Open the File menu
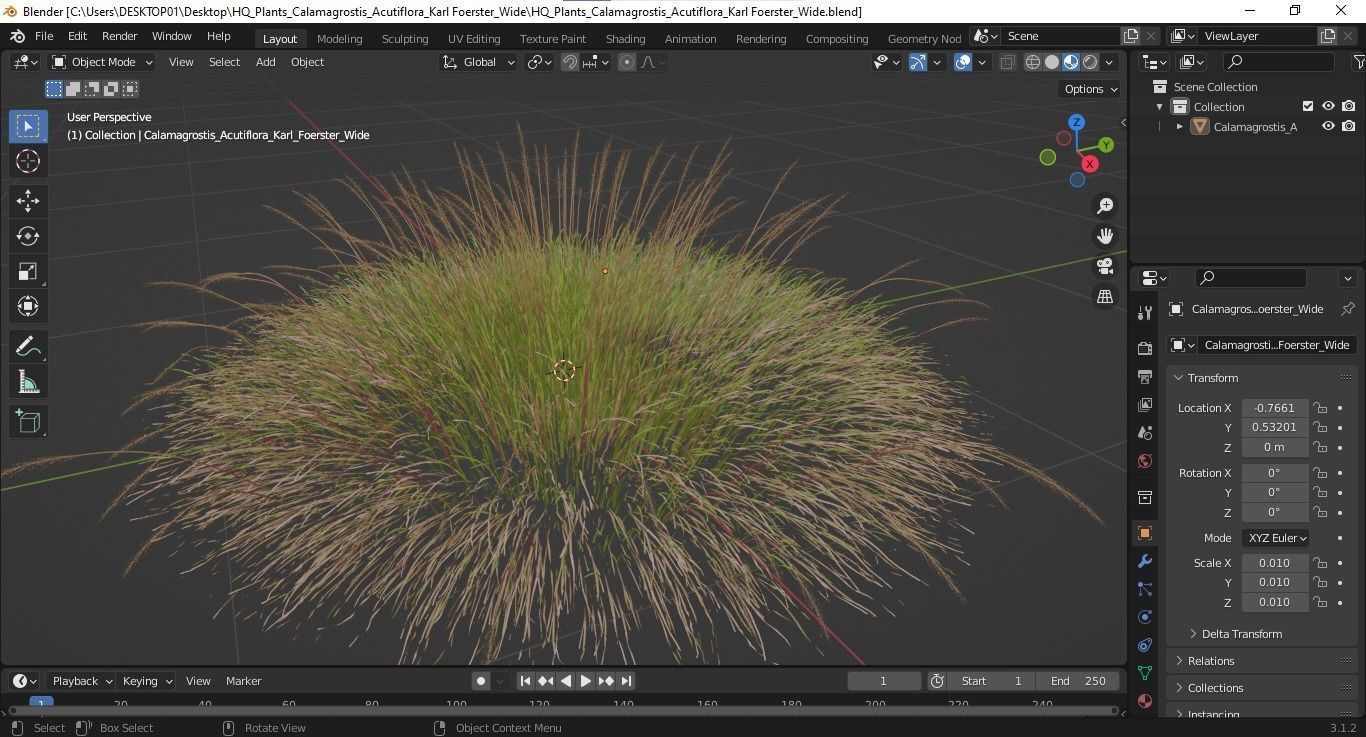 [44, 36]
